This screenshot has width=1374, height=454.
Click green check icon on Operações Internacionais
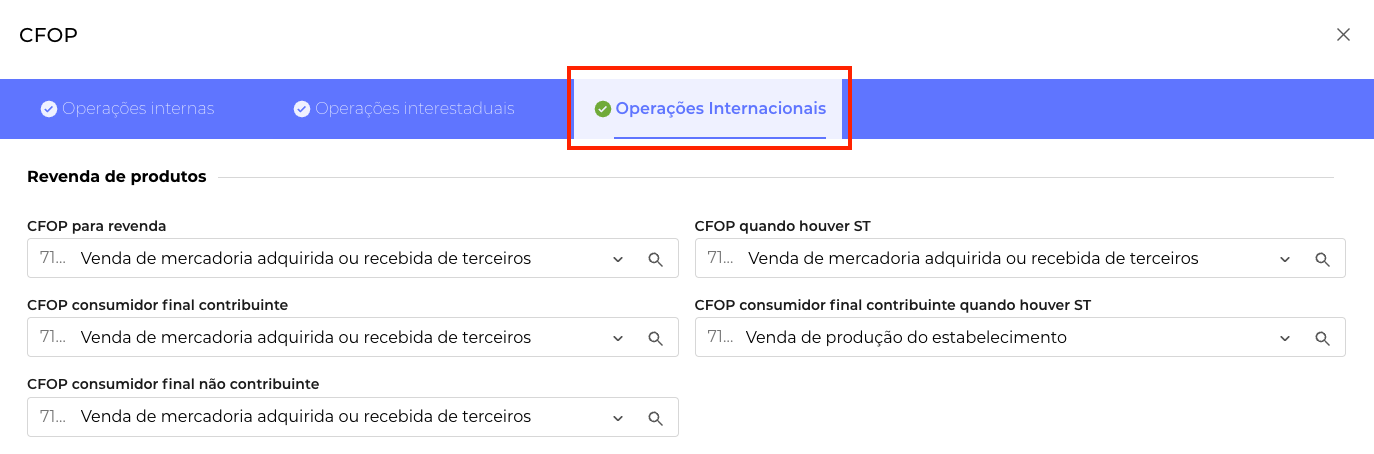603,109
